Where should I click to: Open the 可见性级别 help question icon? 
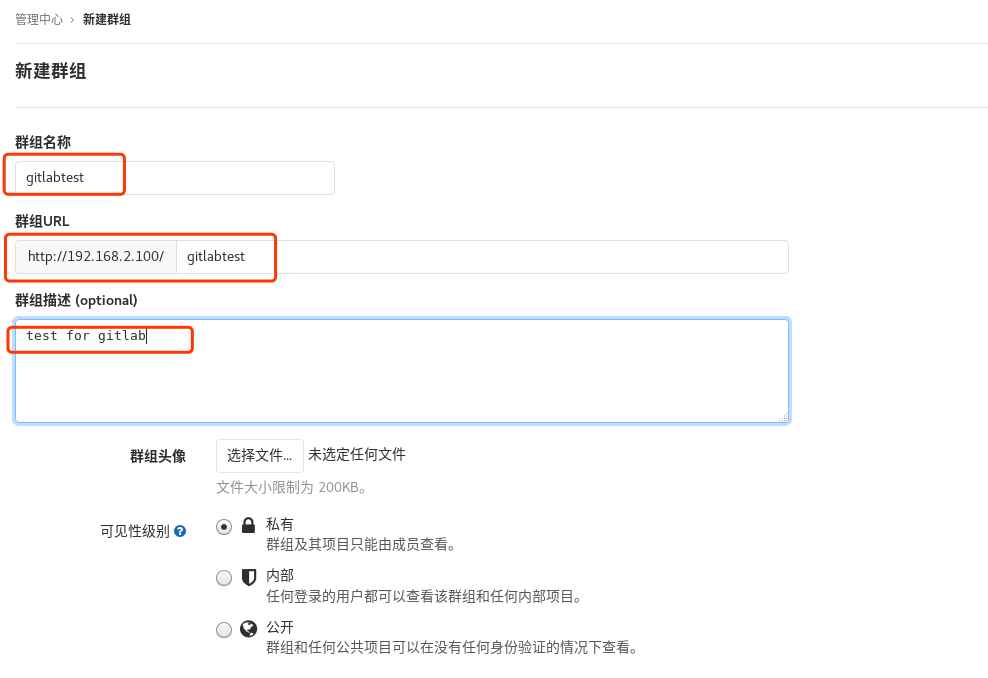[179, 531]
